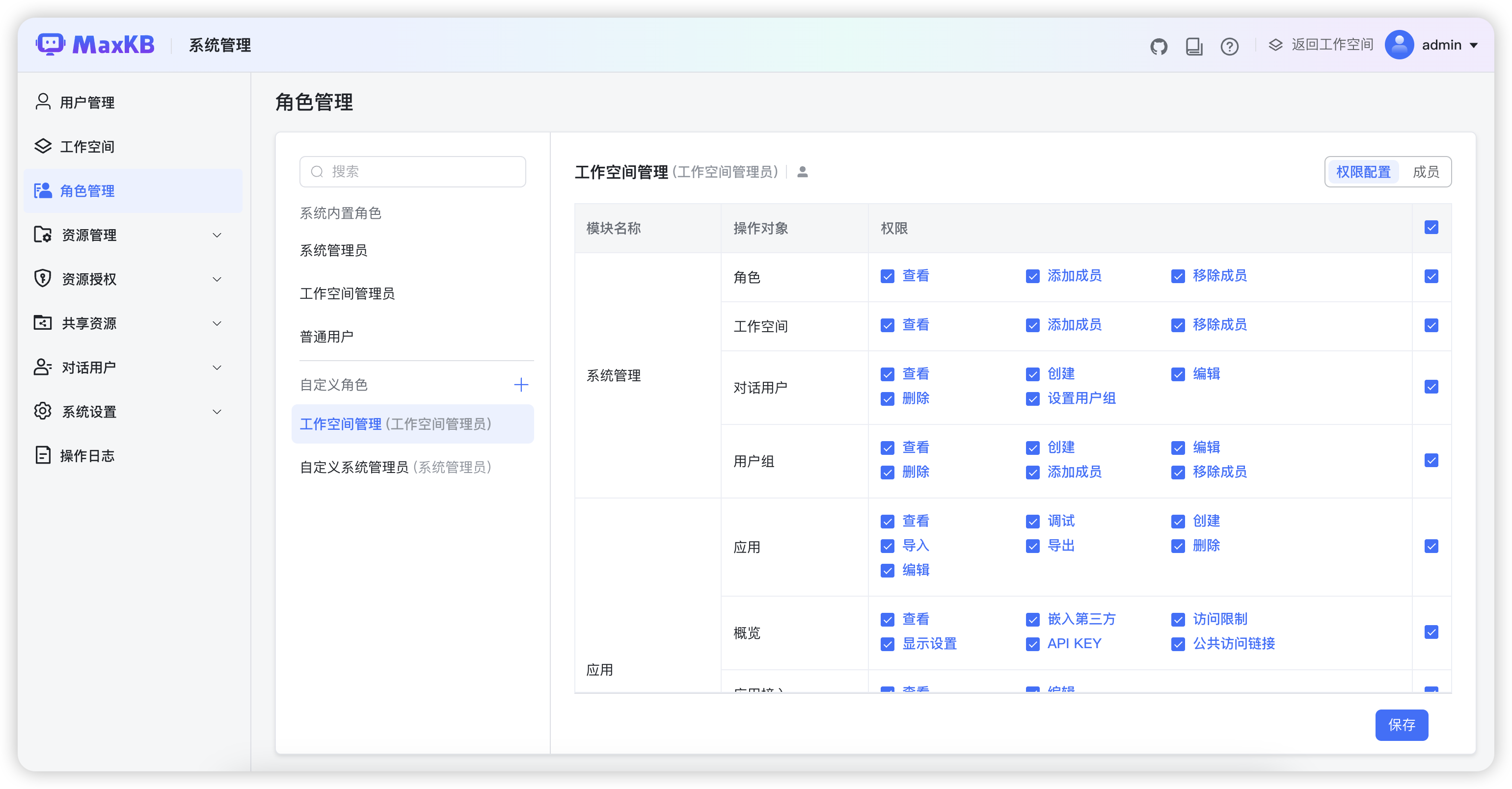Image resolution: width=1512 pixels, height=789 pixels.
Task: Click the add custom role plus icon
Action: (521, 385)
